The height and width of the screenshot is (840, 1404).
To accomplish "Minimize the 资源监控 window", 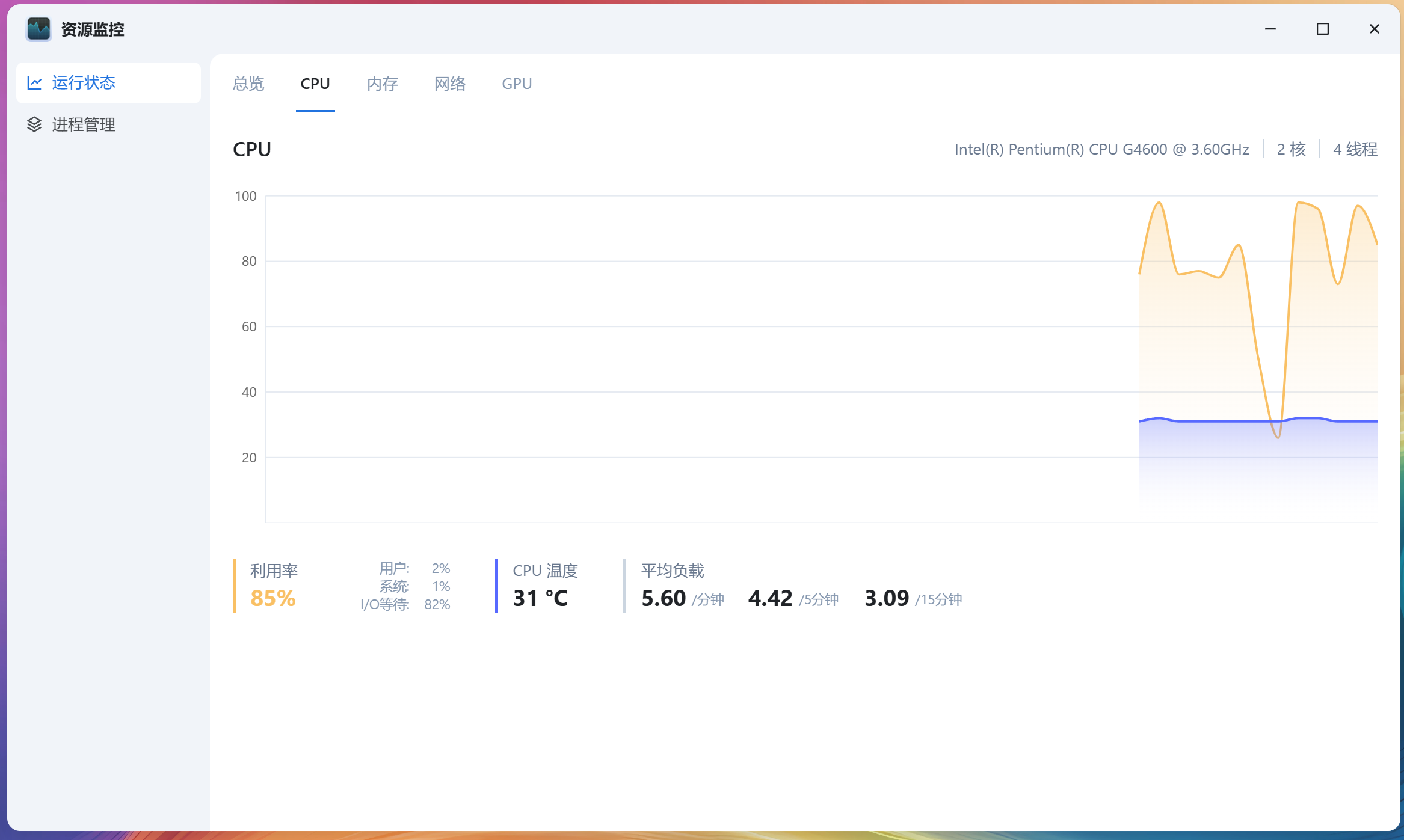I will click(1270, 29).
